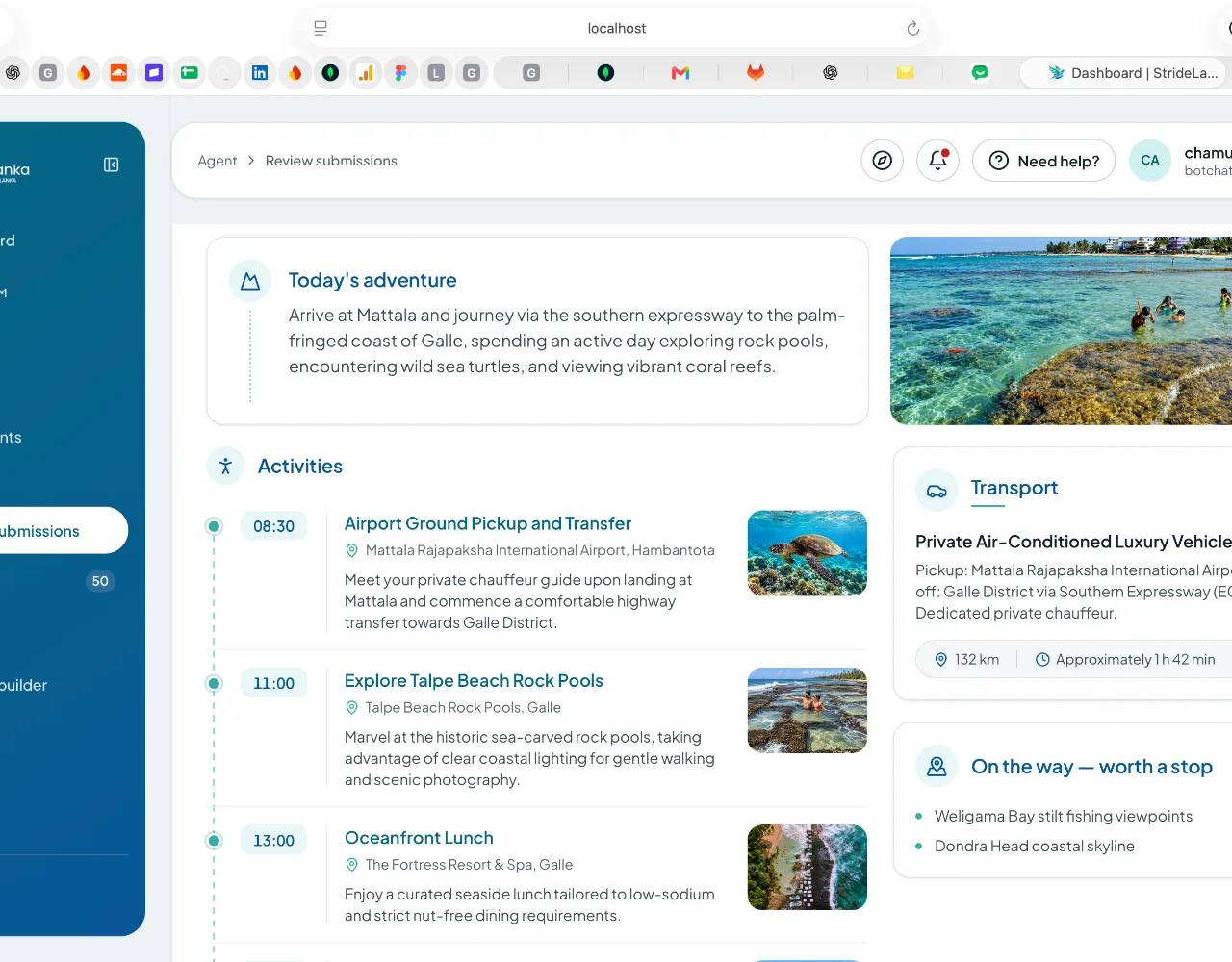This screenshot has height=962, width=1232.
Task: Click the clock icon by Approximately 1 h 42 min
Action: tap(1042, 659)
